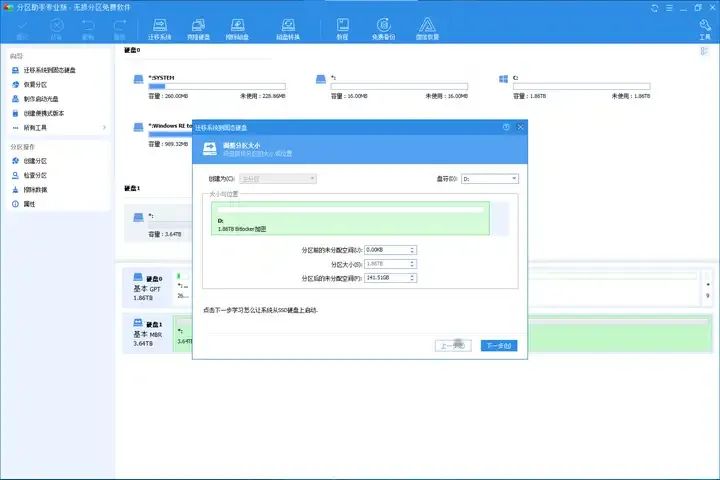Viewport: 720px width, 480px height.
Task: Open the 磁盘转换 disk convert toolbar tool
Action: pyautogui.click(x=288, y=29)
